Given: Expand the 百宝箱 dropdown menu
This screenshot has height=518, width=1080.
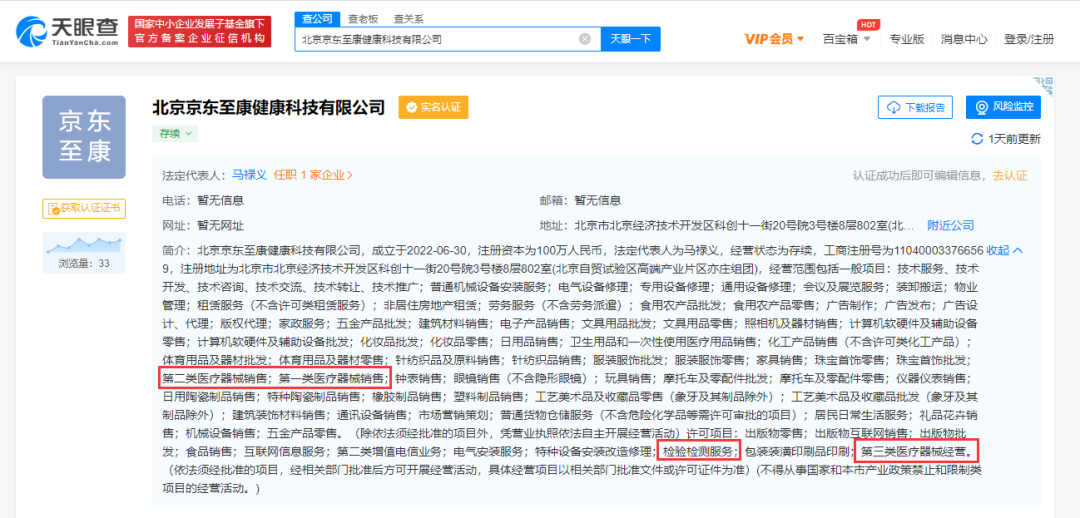Looking at the screenshot, I should (x=846, y=39).
